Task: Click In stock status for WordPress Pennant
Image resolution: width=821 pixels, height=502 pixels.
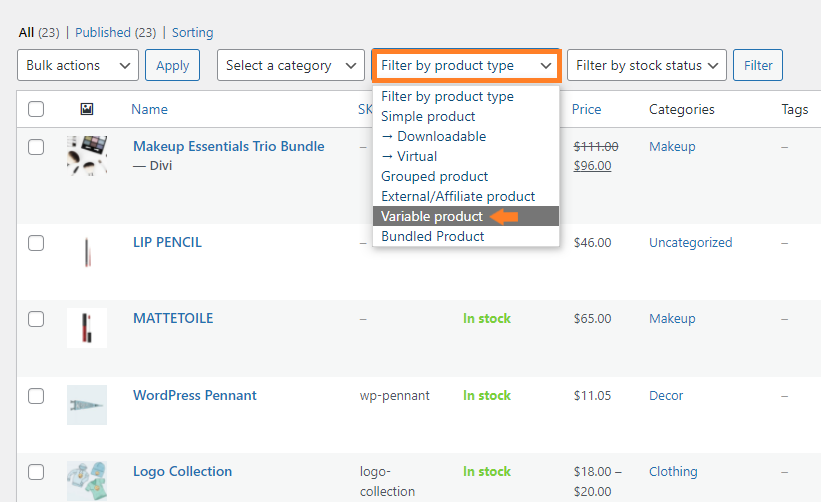Action: (x=487, y=395)
